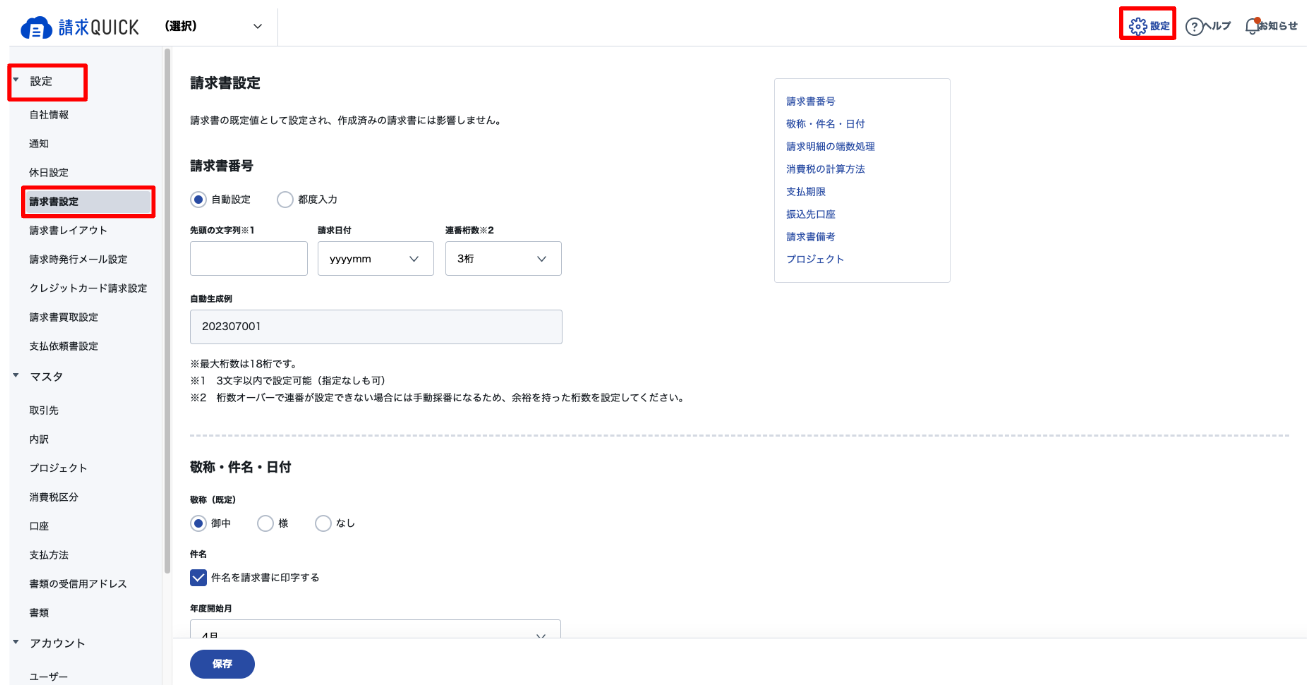The width and height of the screenshot is (1314, 692).
Task: Open 休日設定 in the sidebar
Action: [49, 173]
